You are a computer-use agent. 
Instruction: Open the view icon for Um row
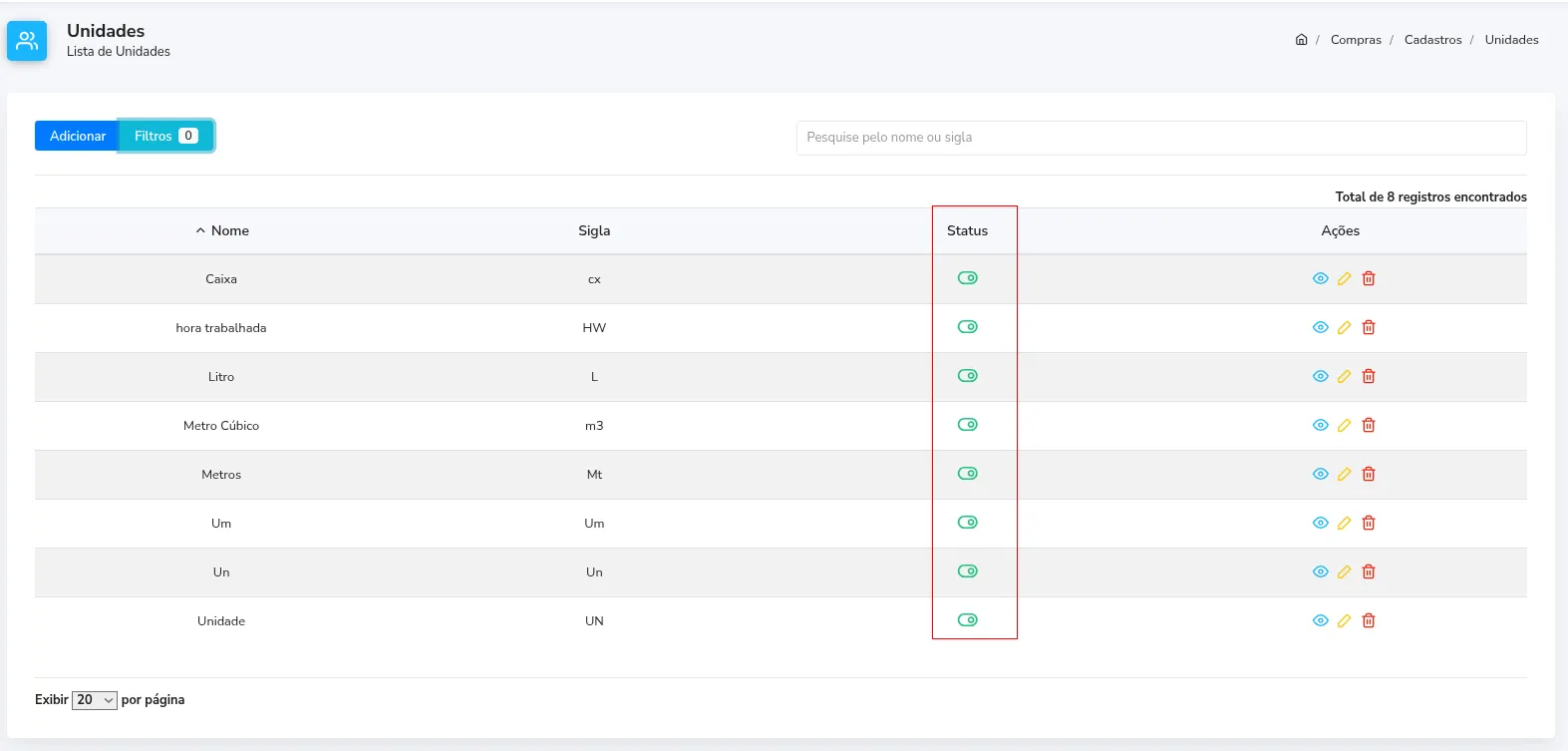tap(1321, 524)
